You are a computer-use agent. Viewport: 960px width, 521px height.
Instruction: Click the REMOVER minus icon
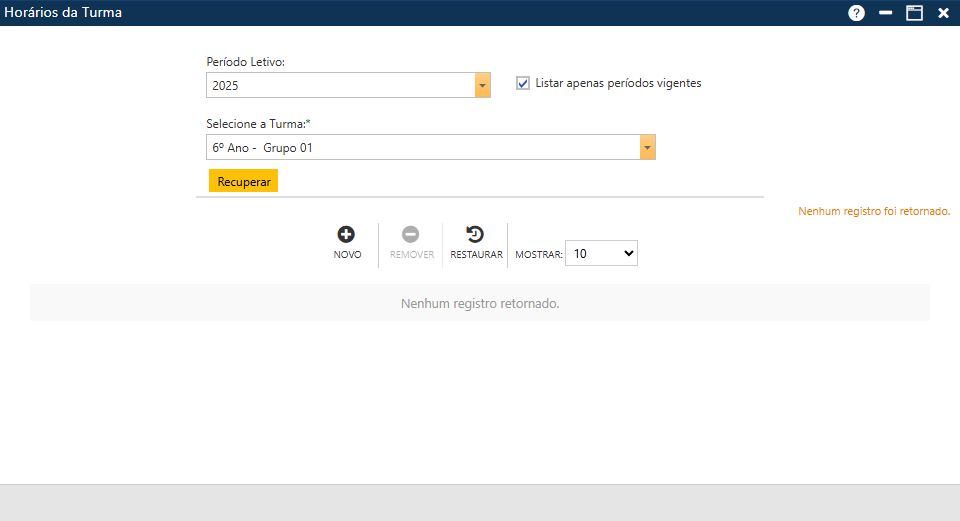point(411,235)
